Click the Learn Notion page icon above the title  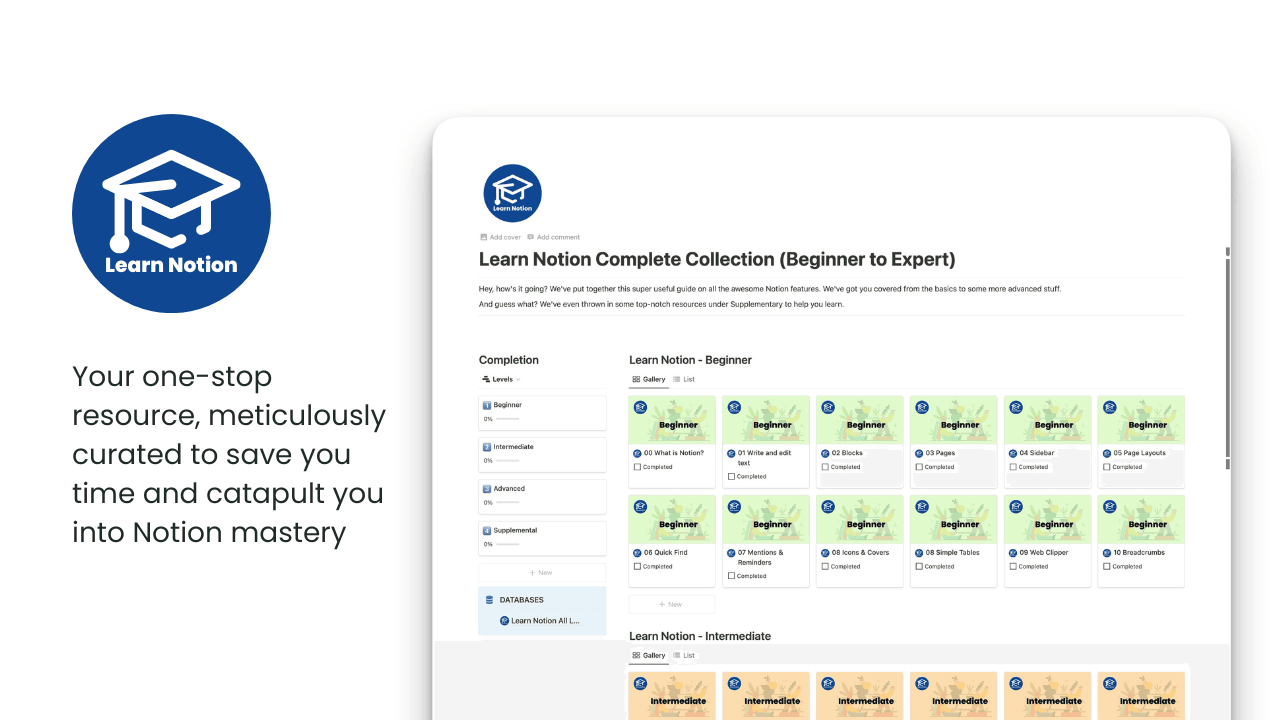point(512,193)
